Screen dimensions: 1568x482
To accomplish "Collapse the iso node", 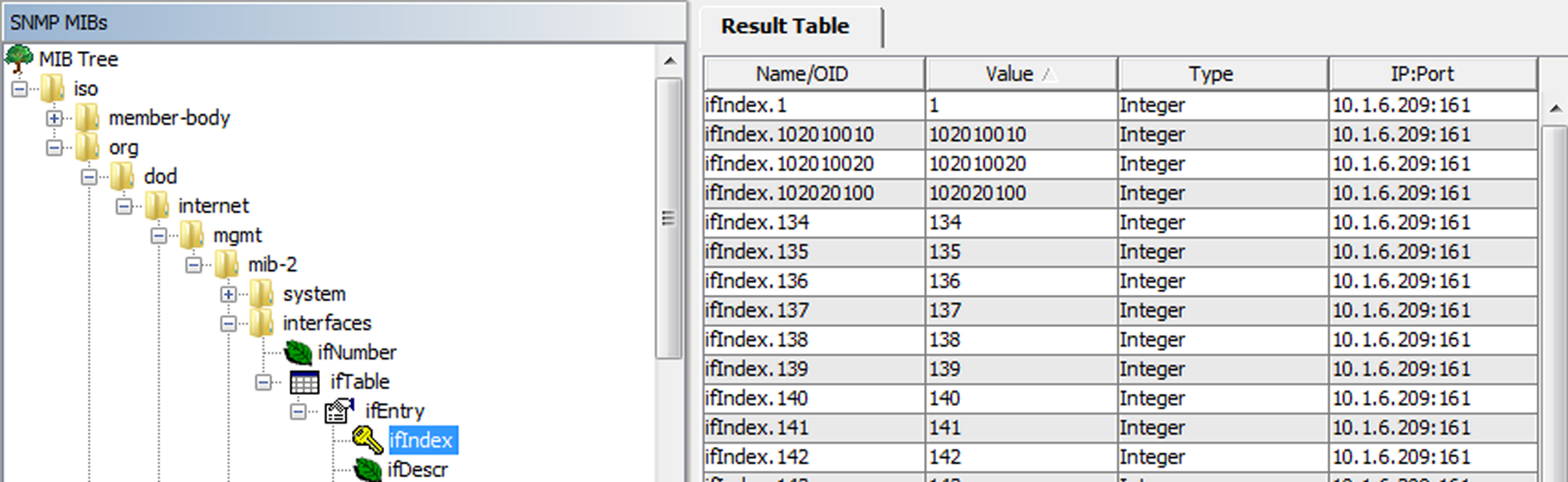I will (19, 89).
